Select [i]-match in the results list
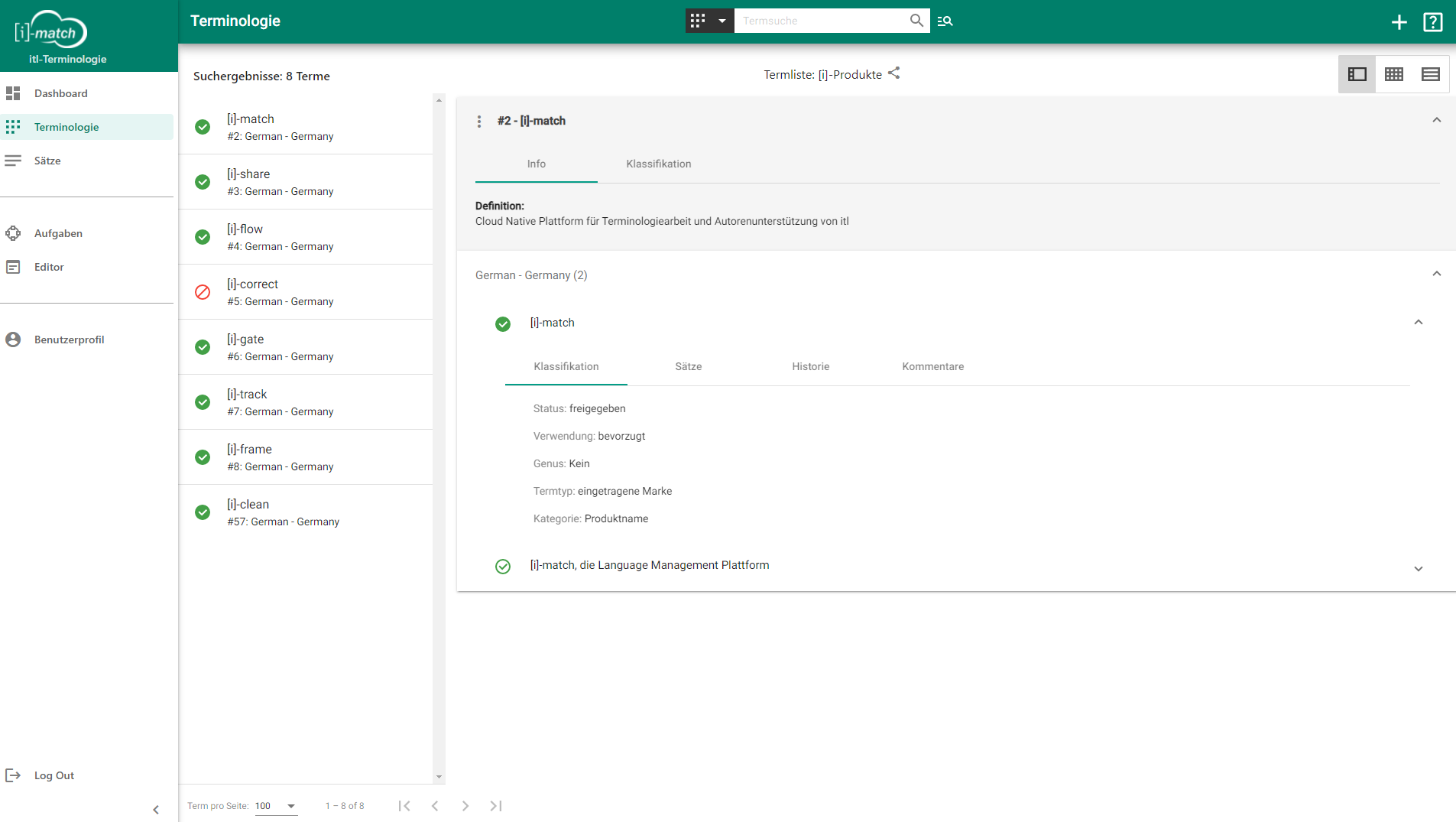The width and height of the screenshot is (1456, 822). (306, 127)
